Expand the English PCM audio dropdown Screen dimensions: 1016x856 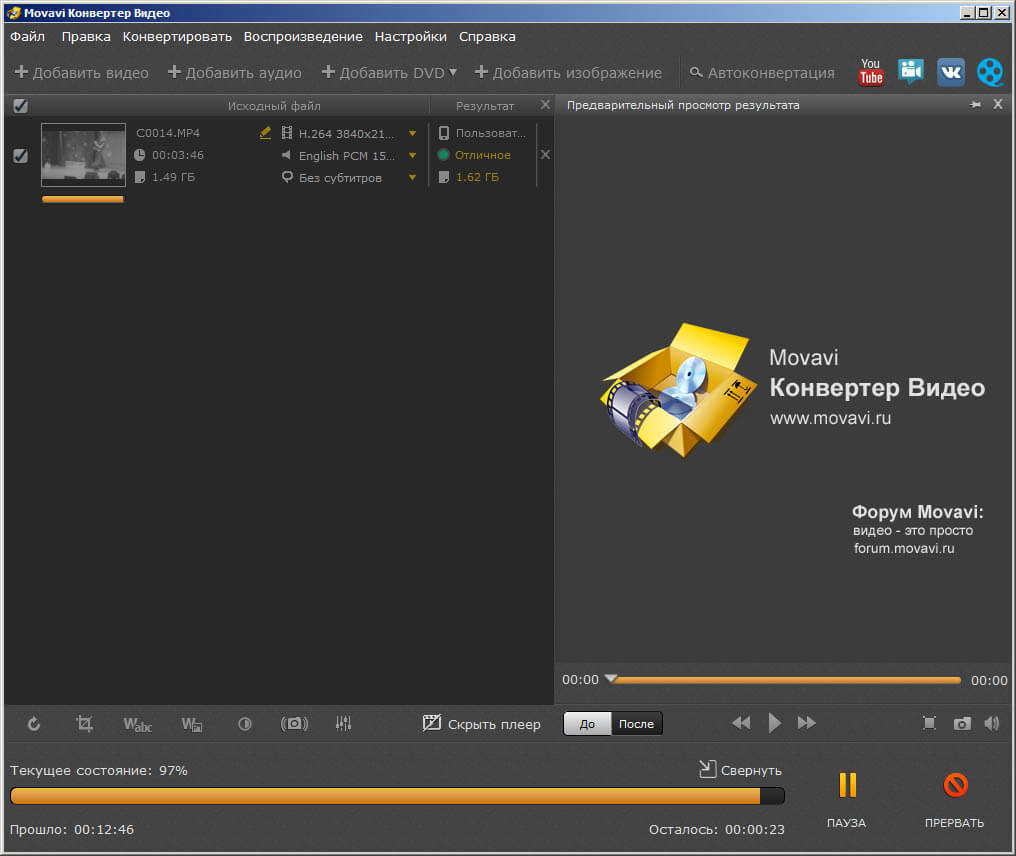coord(412,156)
